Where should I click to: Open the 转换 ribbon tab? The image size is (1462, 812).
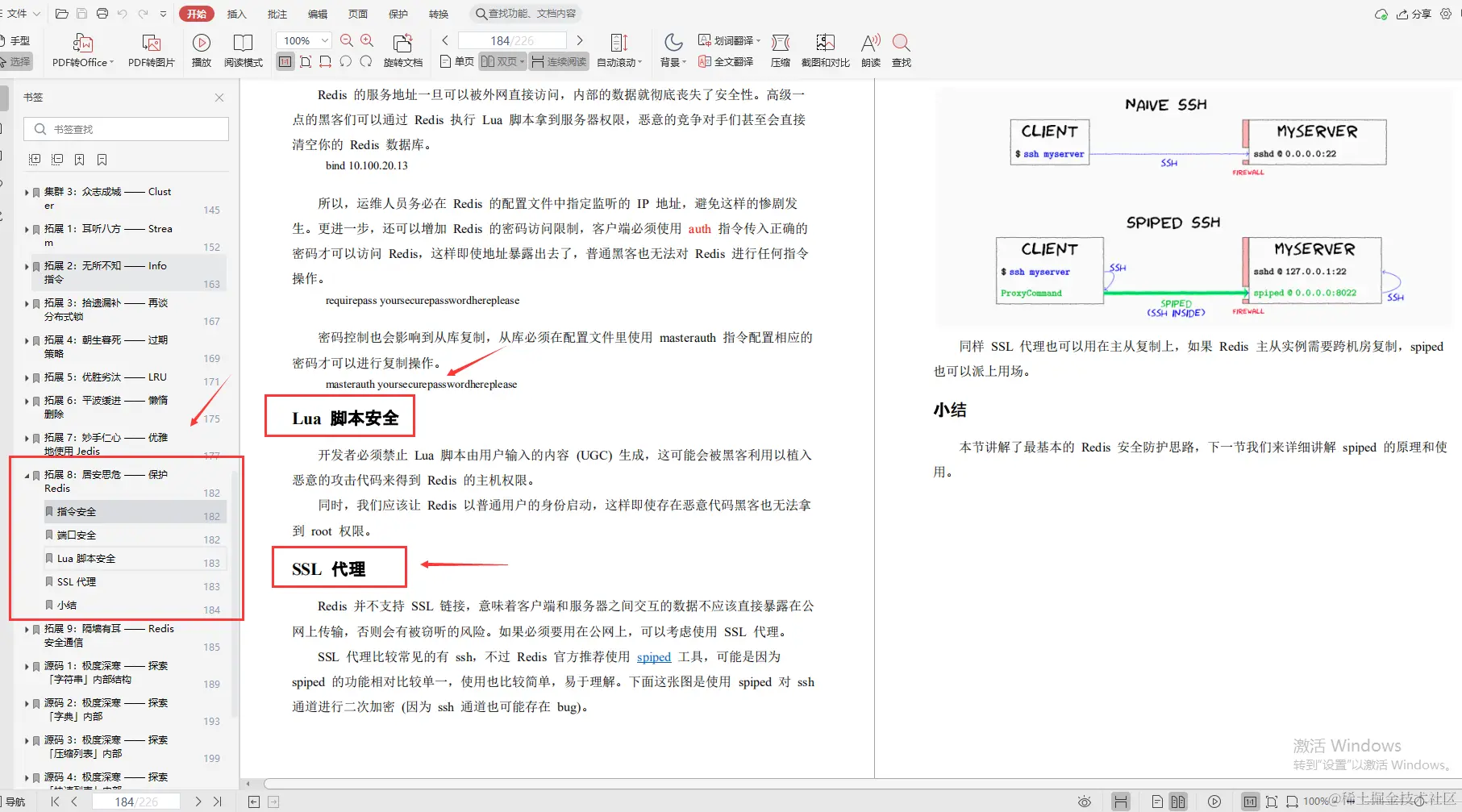point(438,13)
